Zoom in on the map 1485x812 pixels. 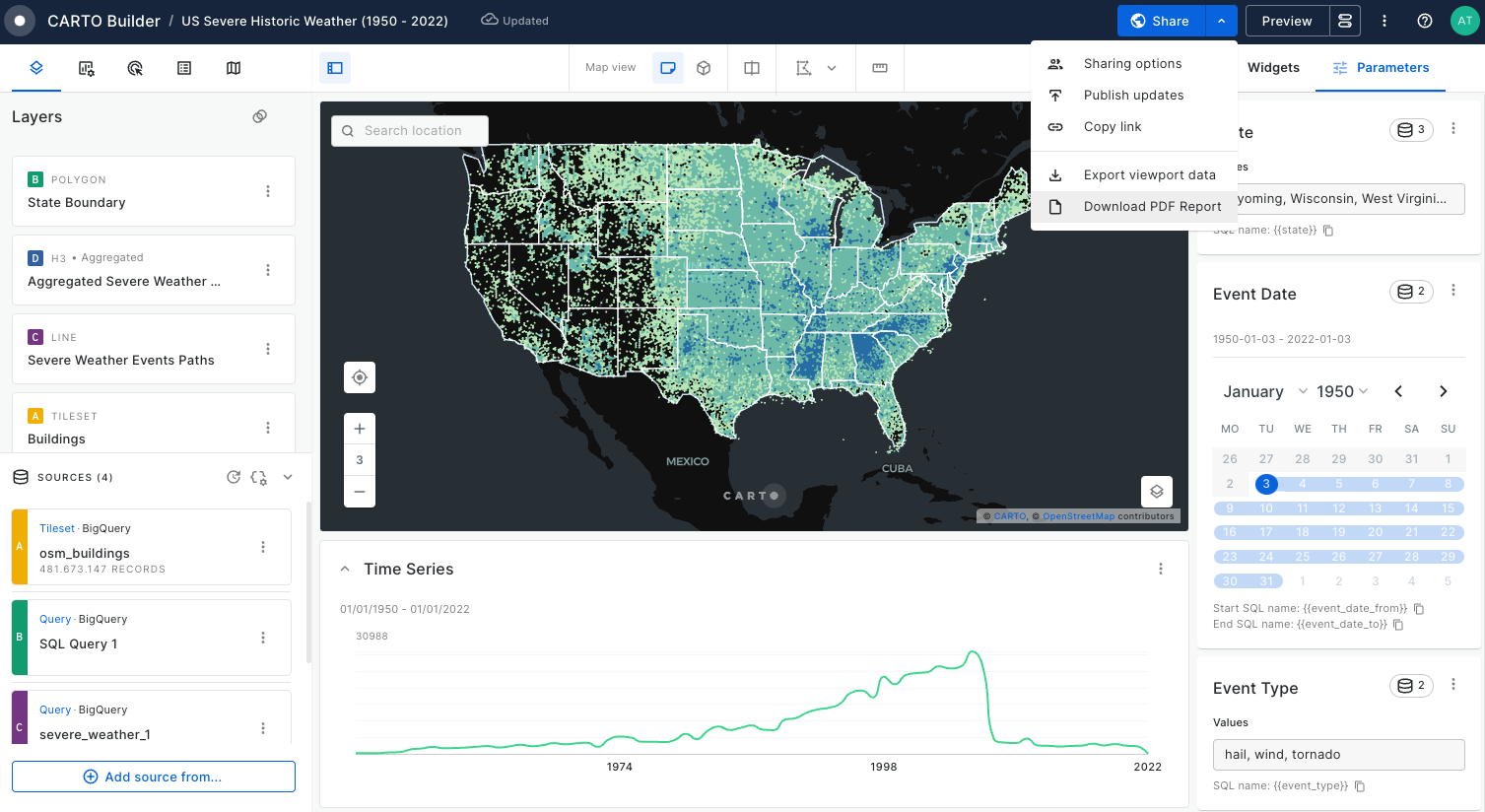[x=360, y=429]
